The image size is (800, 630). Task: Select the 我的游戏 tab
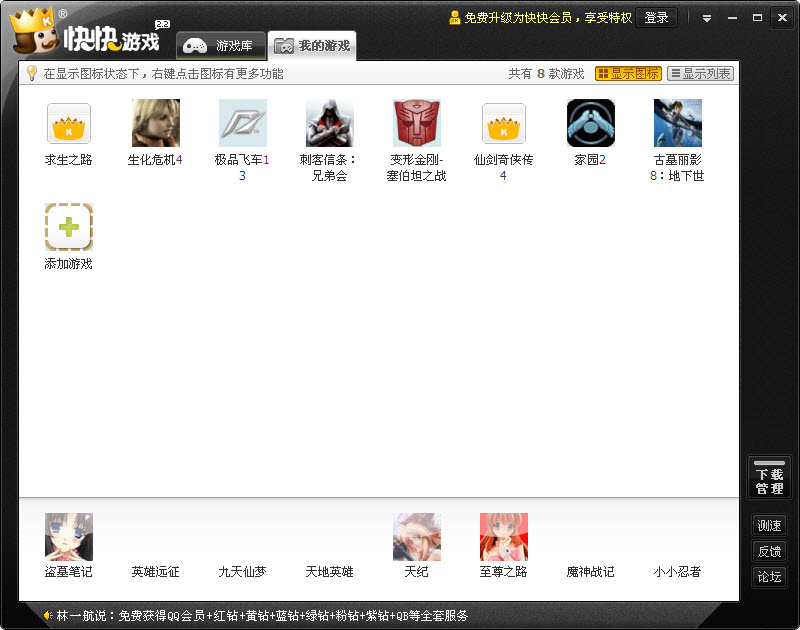click(312, 46)
